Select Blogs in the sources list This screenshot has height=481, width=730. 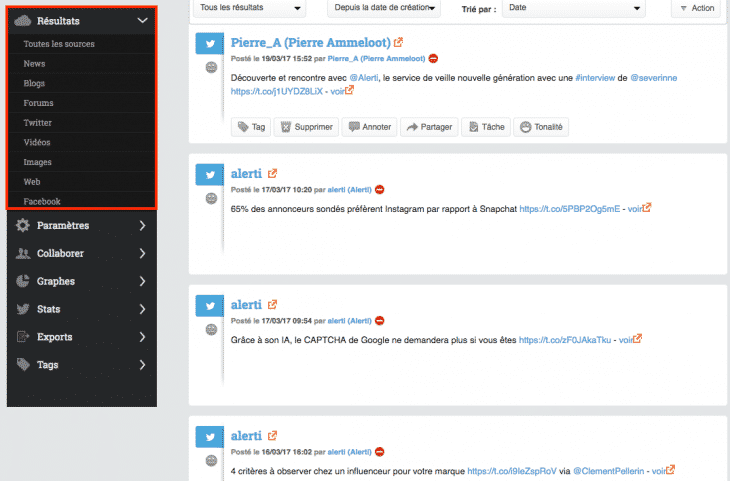coord(34,83)
